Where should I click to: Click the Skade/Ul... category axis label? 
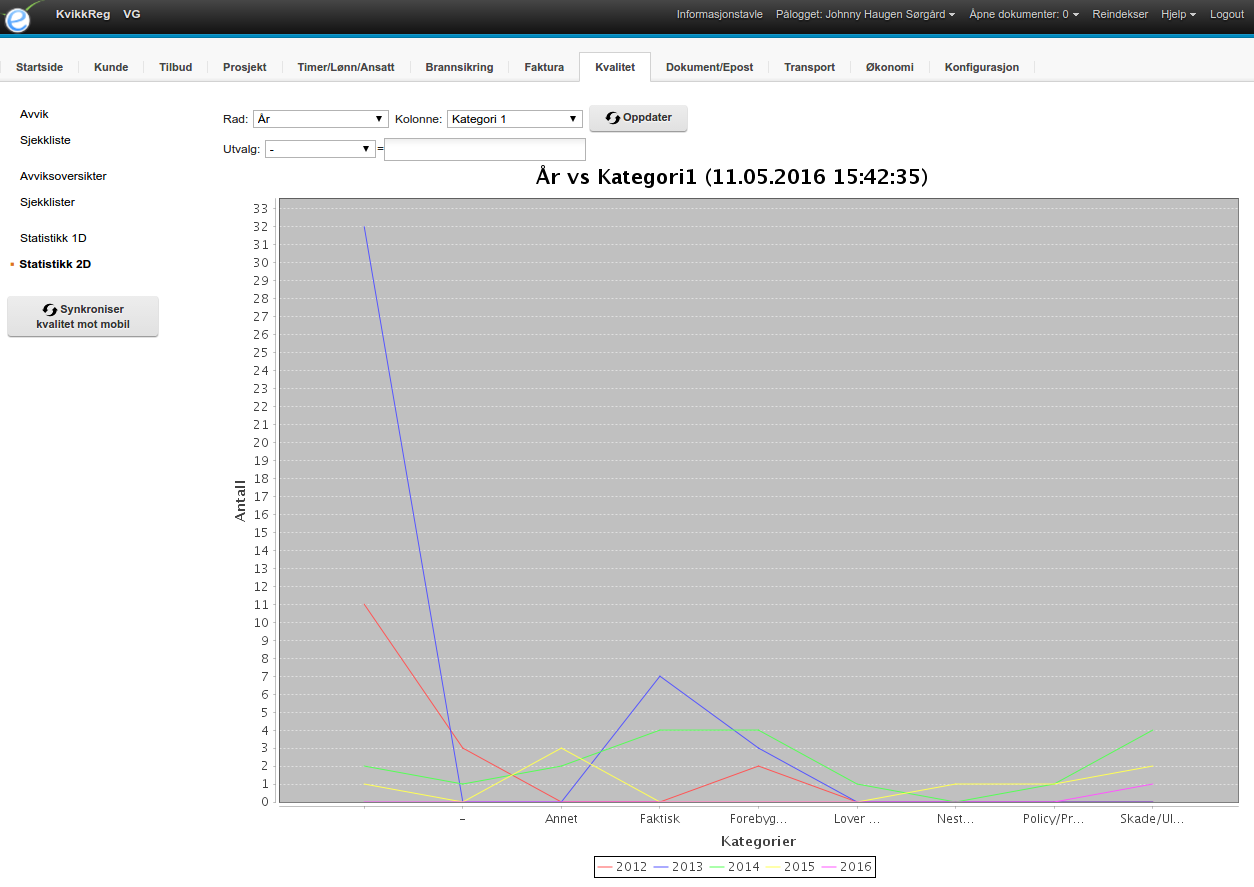point(1152,818)
